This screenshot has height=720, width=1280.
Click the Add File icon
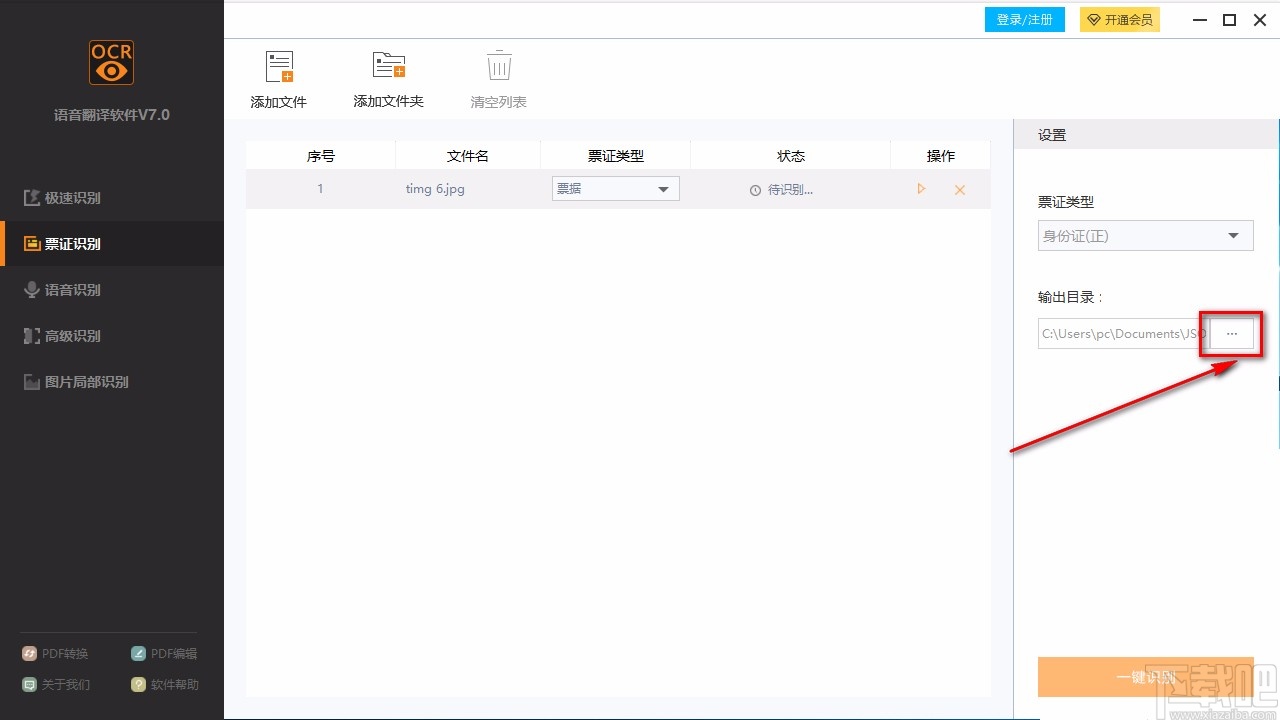[x=279, y=66]
